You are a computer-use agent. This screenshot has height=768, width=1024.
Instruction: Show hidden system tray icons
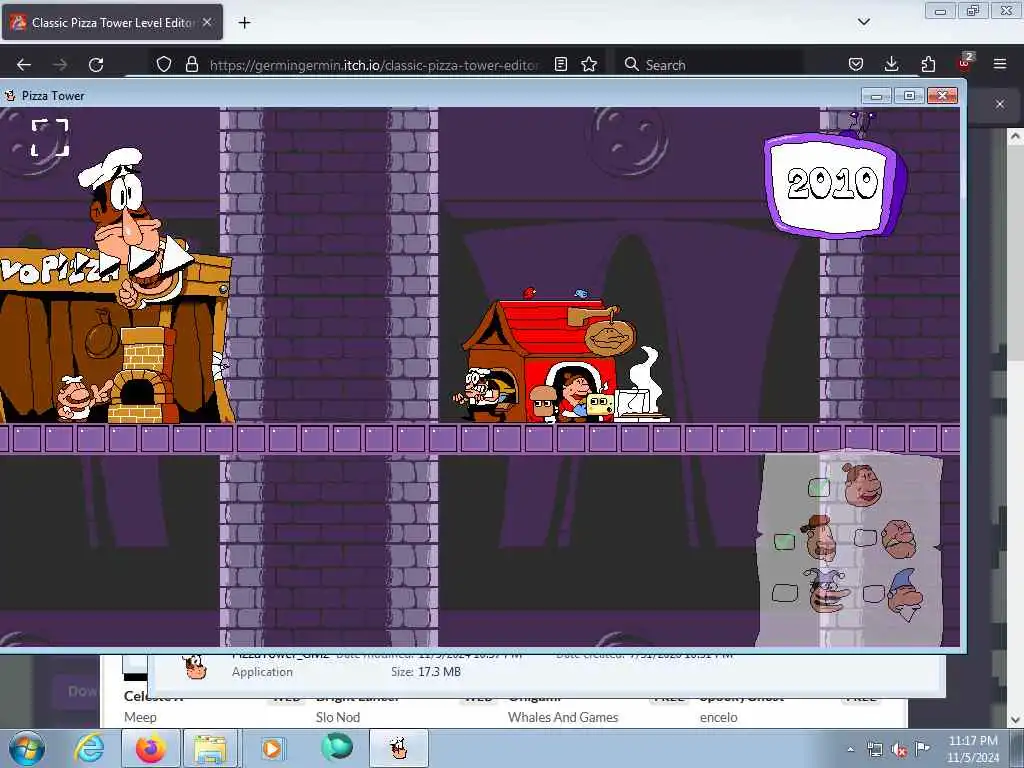pyautogui.click(x=850, y=749)
